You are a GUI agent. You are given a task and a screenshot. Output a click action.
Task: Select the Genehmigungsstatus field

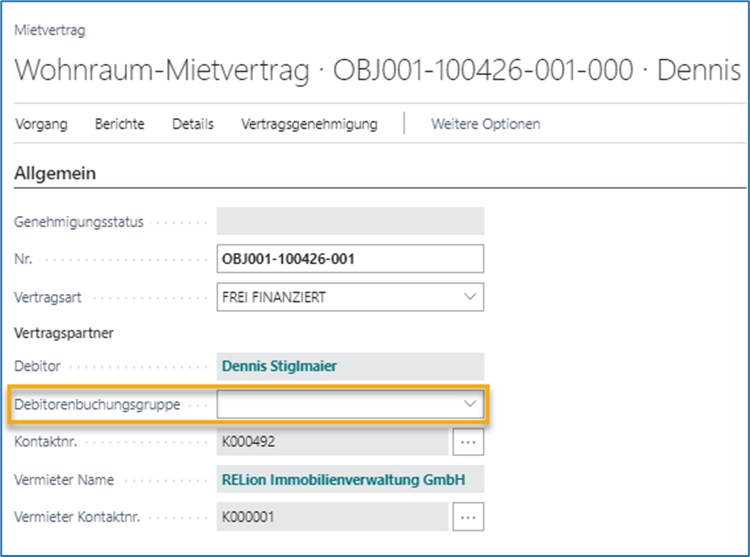pos(349,221)
